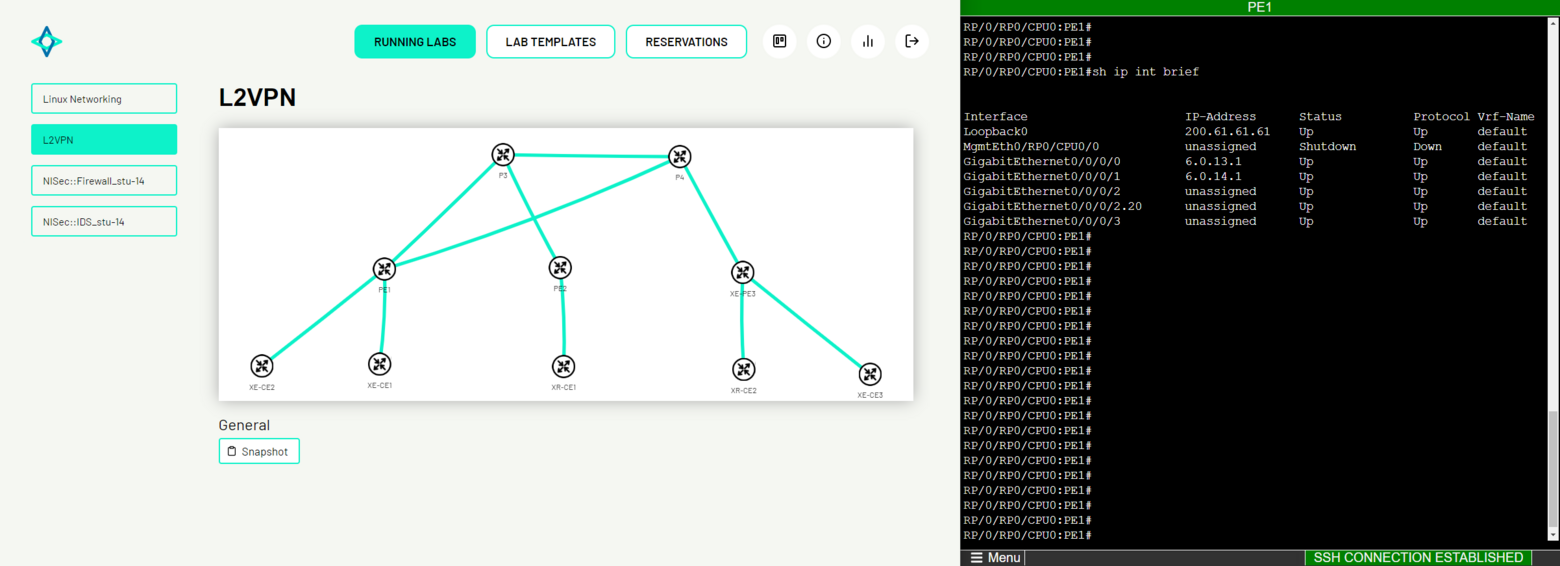Open the statistics bar chart icon

867,42
